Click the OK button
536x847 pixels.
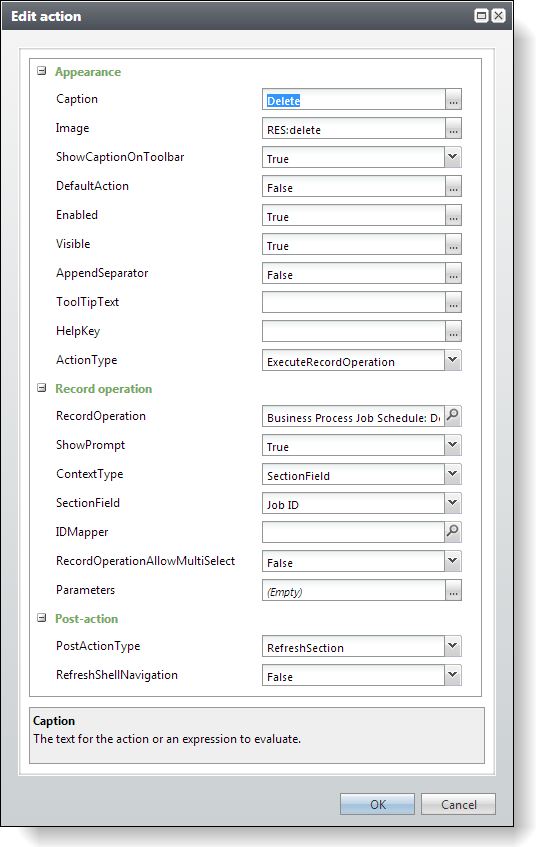tap(377, 804)
